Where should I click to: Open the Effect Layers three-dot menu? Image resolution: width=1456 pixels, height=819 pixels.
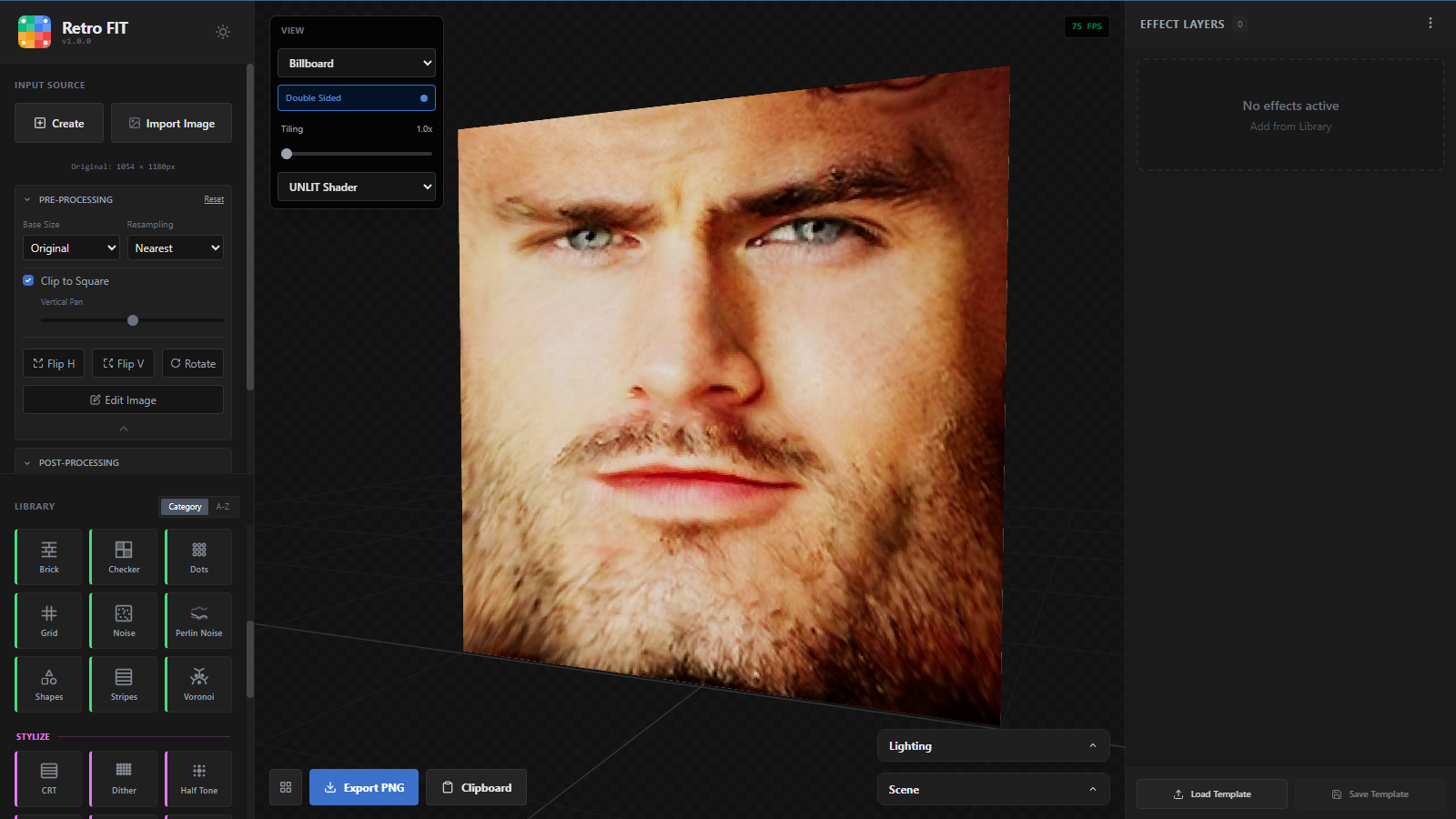point(1430,23)
